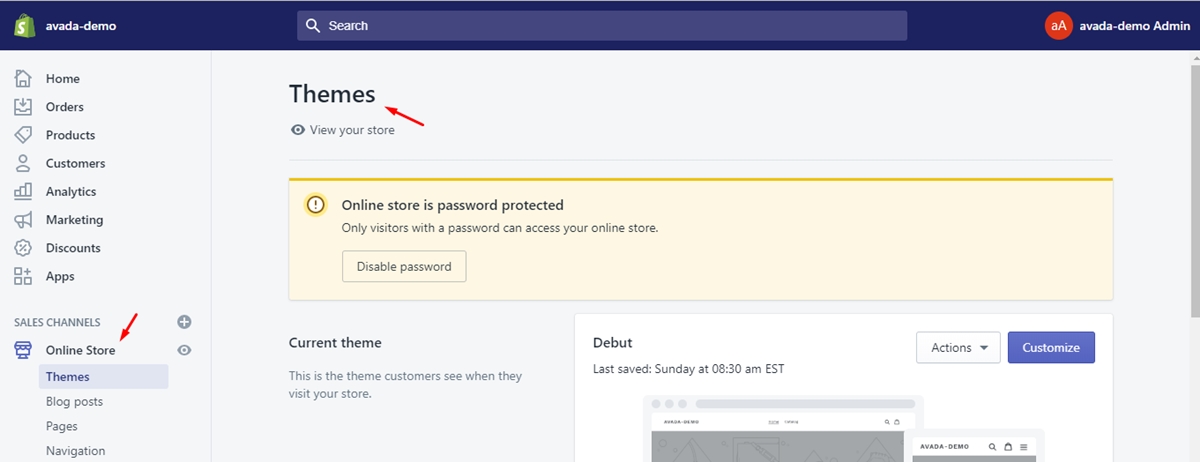Click the Customize button
This screenshot has height=462, width=1200.
pyautogui.click(x=1051, y=348)
